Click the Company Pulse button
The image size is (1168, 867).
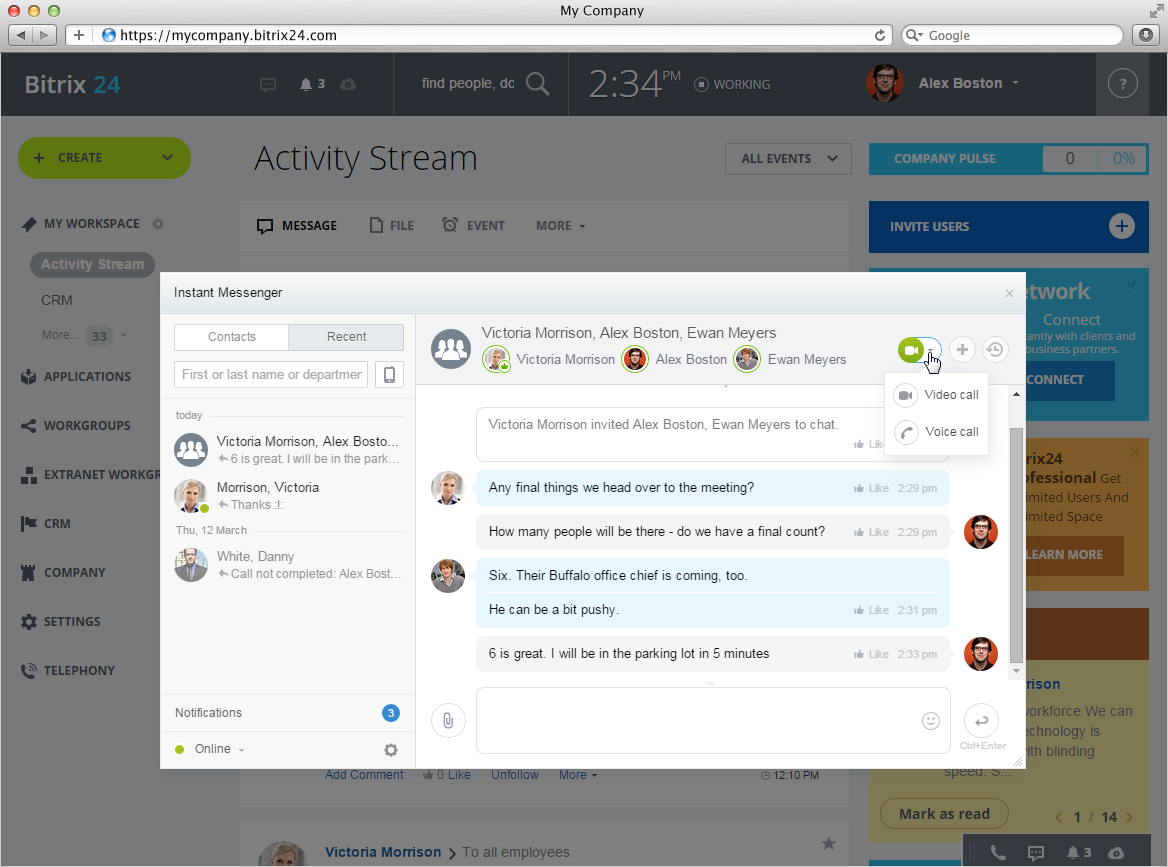[1009, 159]
